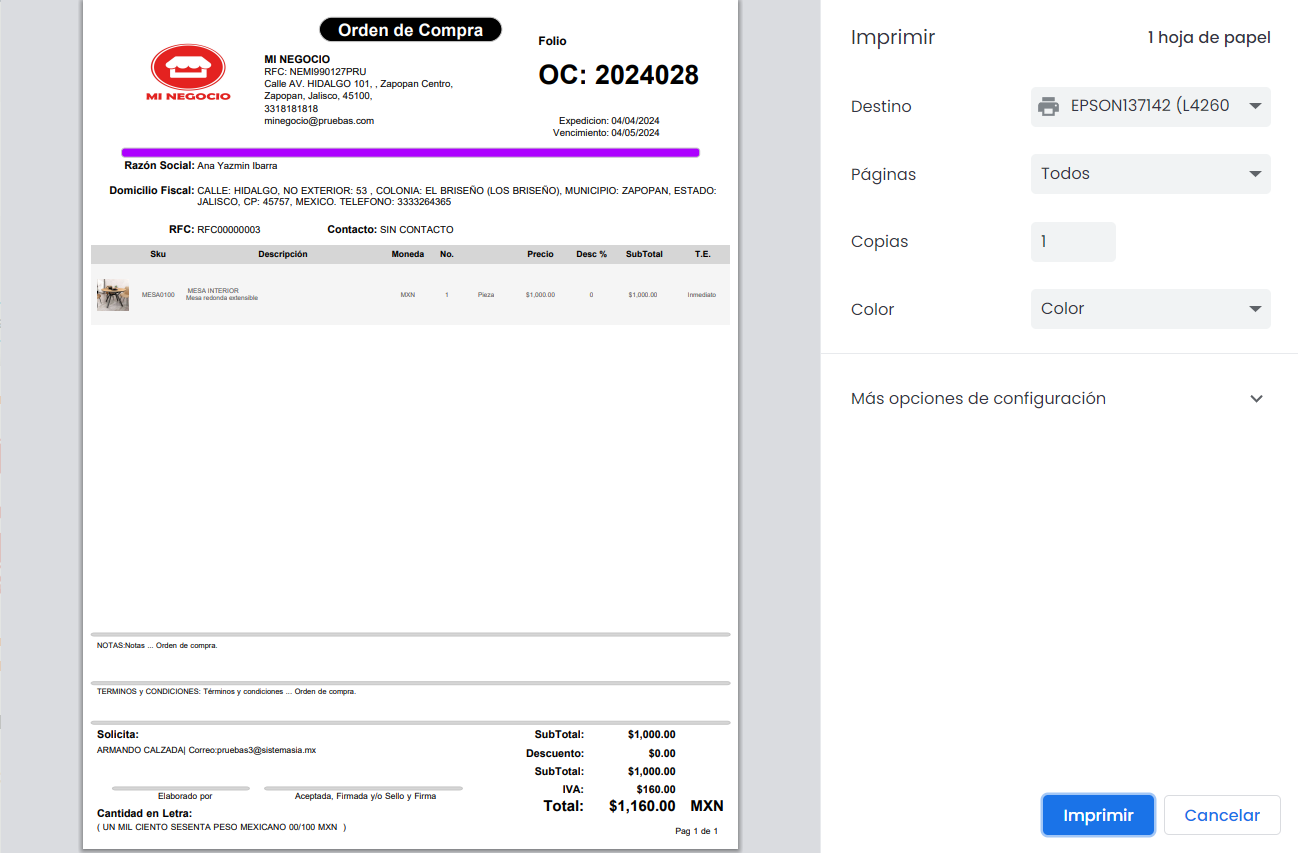
Task: Click the MESA INTERIOR product thumbnail
Action: pos(113,295)
